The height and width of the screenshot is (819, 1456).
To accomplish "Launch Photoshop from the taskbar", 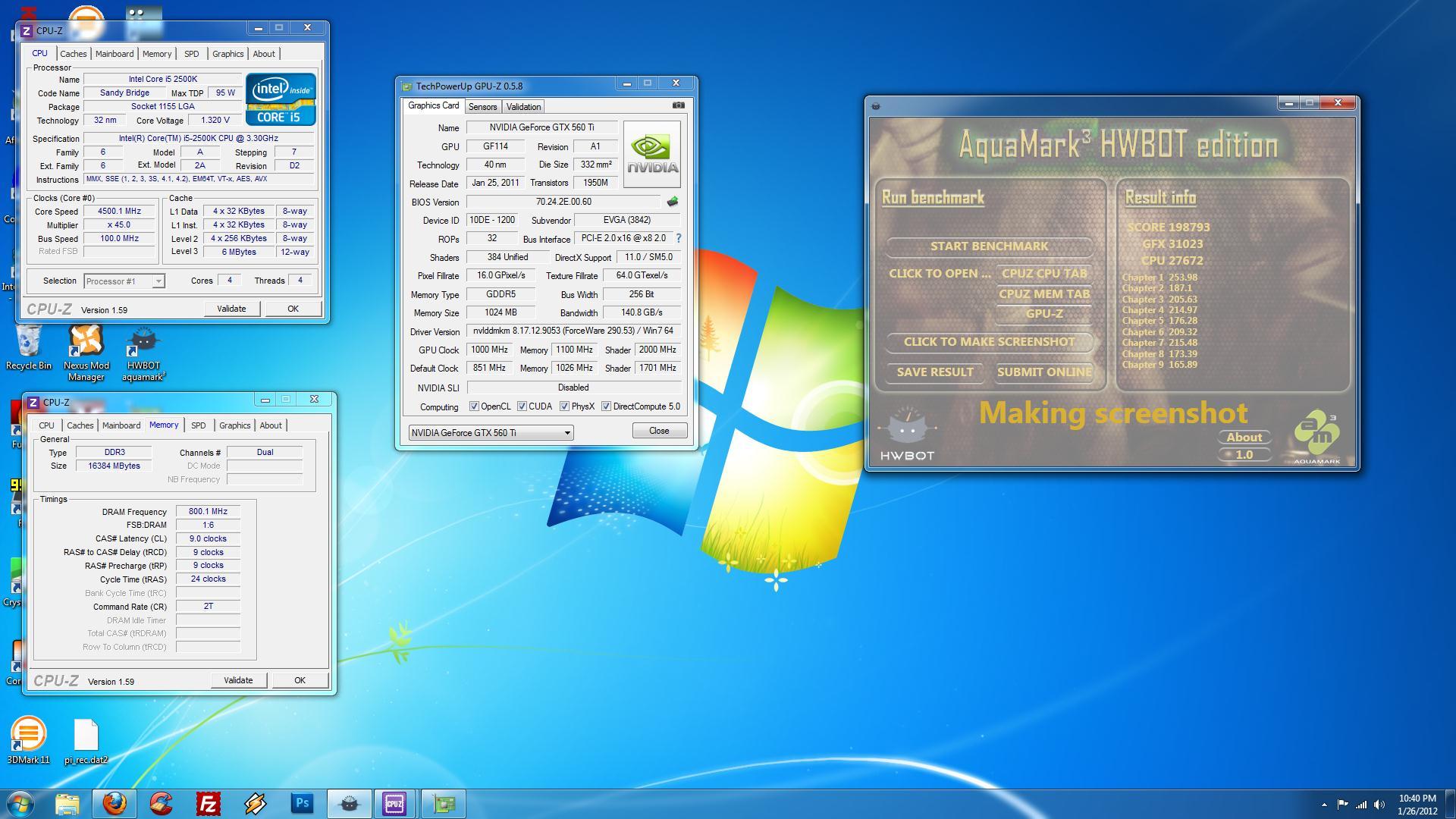I will click(302, 804).
